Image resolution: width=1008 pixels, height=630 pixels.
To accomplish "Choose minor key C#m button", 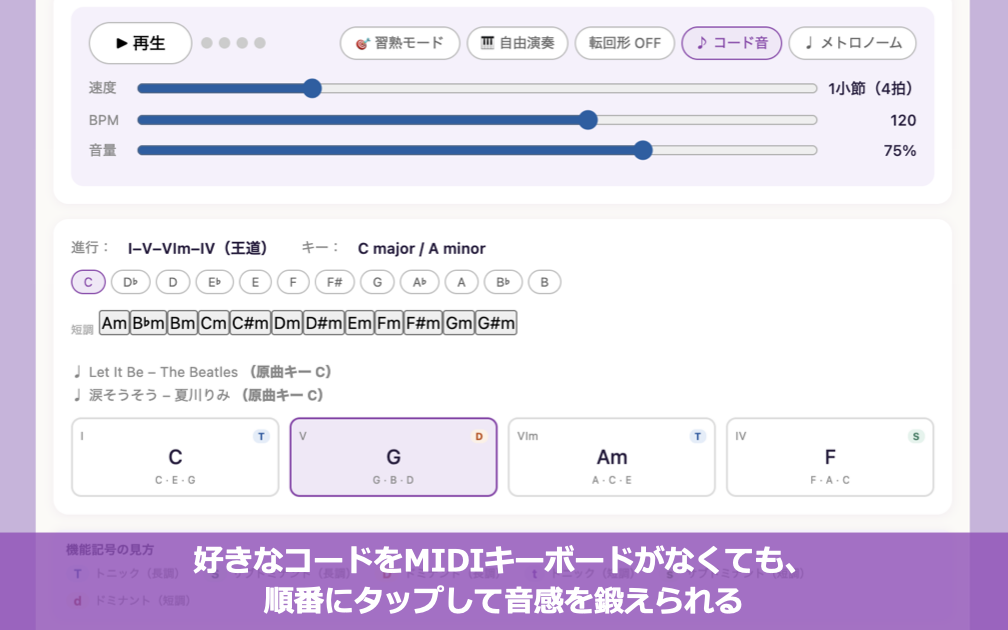I will [251, 323].
